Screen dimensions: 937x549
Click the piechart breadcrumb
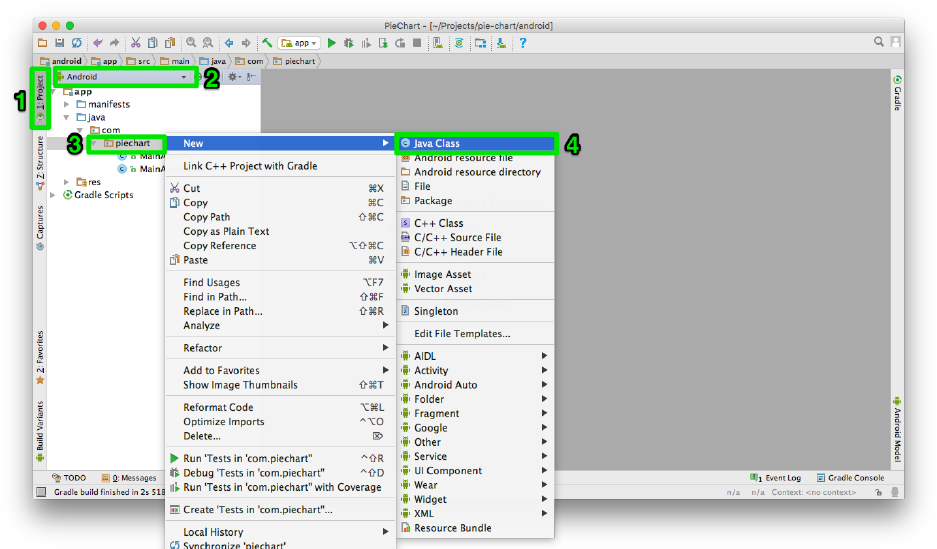tap(294, 61)
